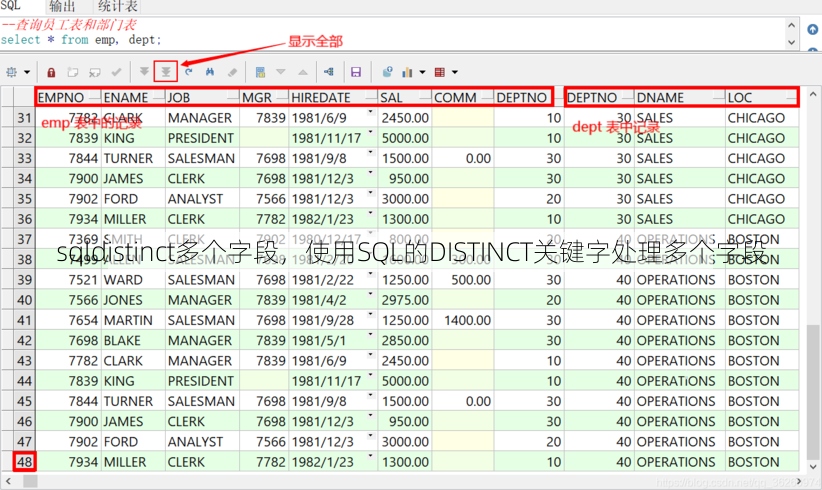Select row 40 by its row number
Image resolution: width=822 pixels, height=490 pixels.
pos(24,300)
